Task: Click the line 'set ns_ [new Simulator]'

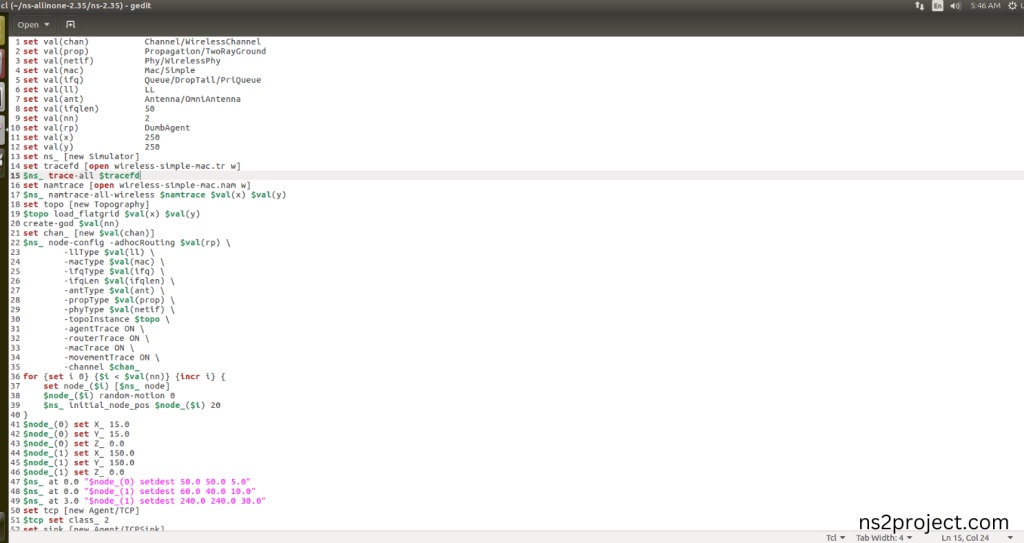Action: (81, 157)
